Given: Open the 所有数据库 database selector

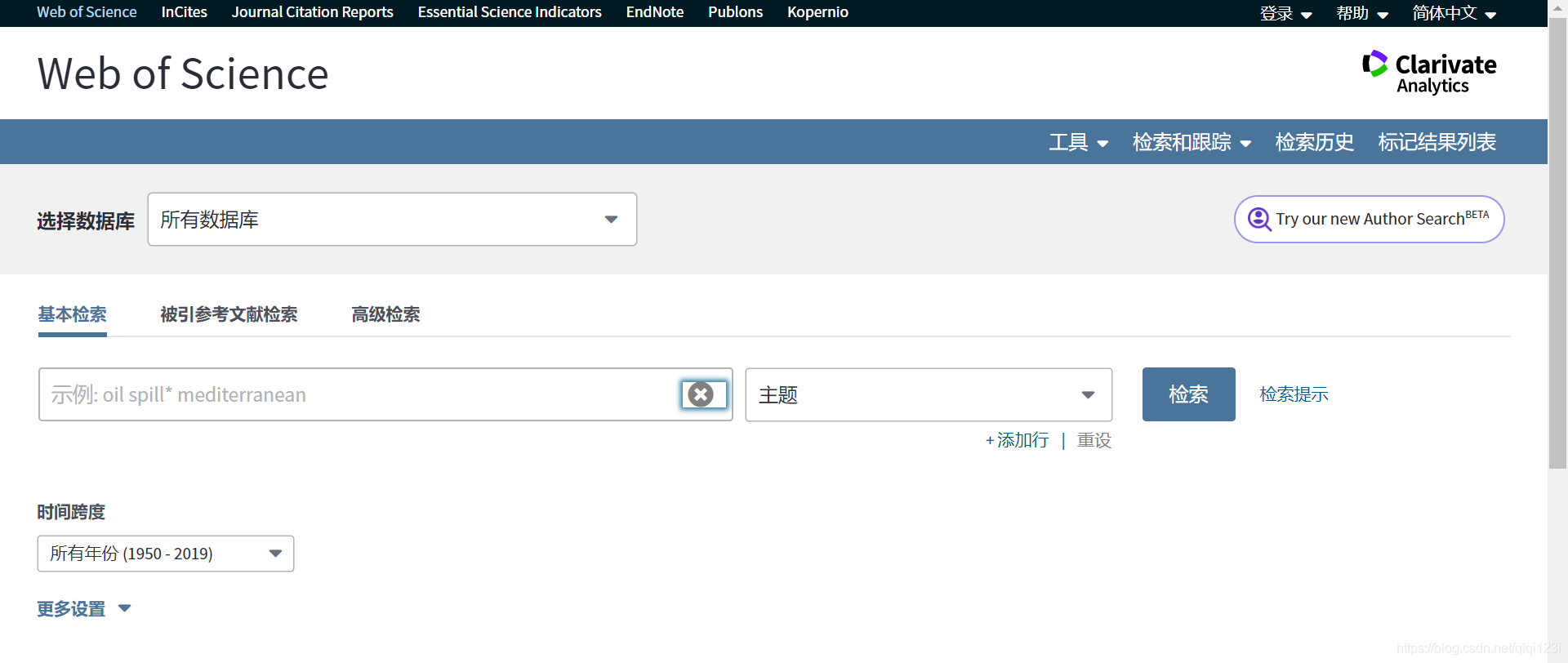Looking at the screenshot, I should [x=392, y=219].
